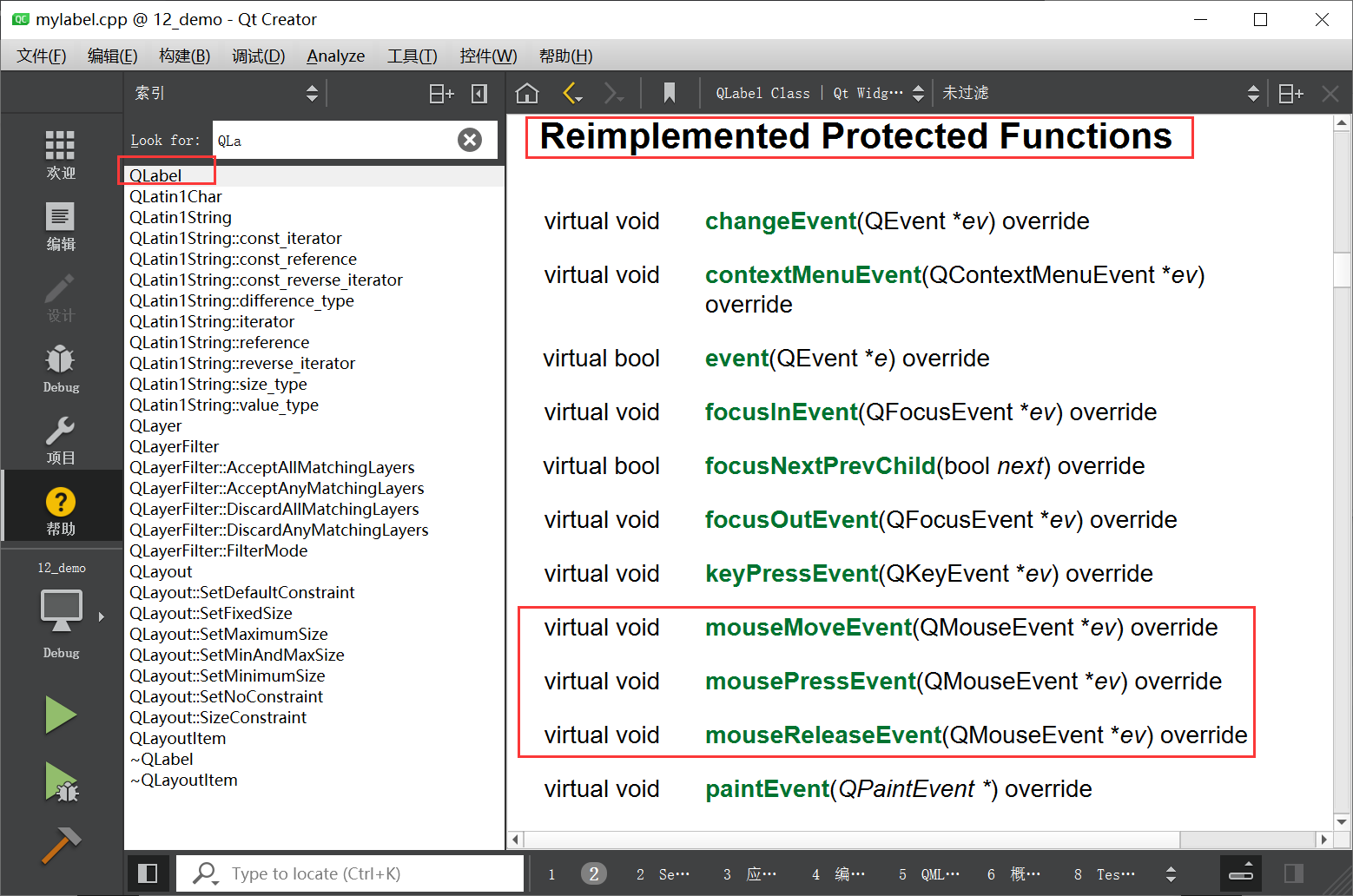Close the help viewer pane

click(1330, 94)
